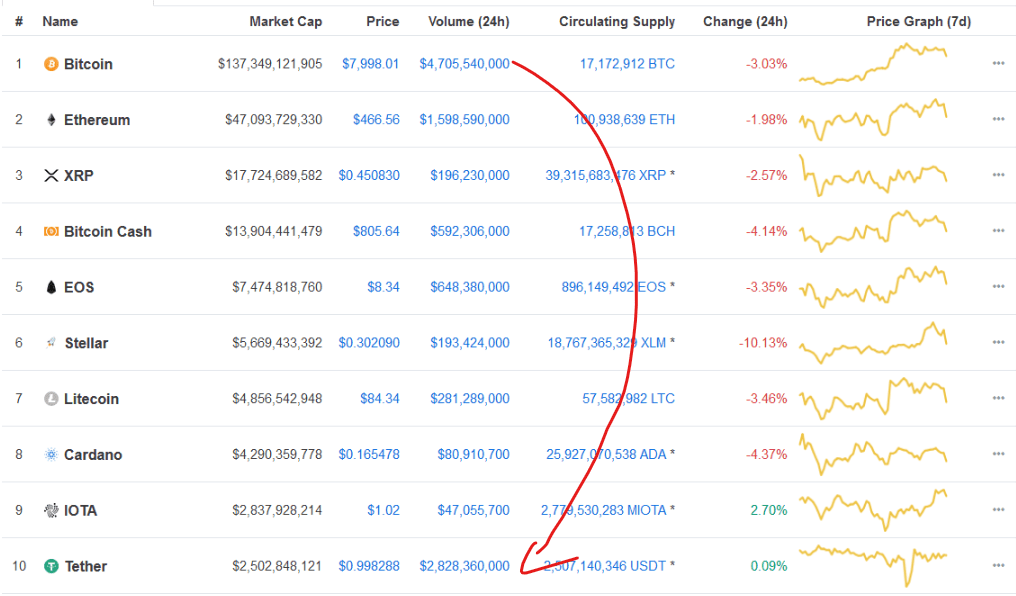Viewport: 1016px width, 596px height.
Task: Click Ethereum market cap $47,093,729,330
Action: pyautogui.click(x=273, y=119)
